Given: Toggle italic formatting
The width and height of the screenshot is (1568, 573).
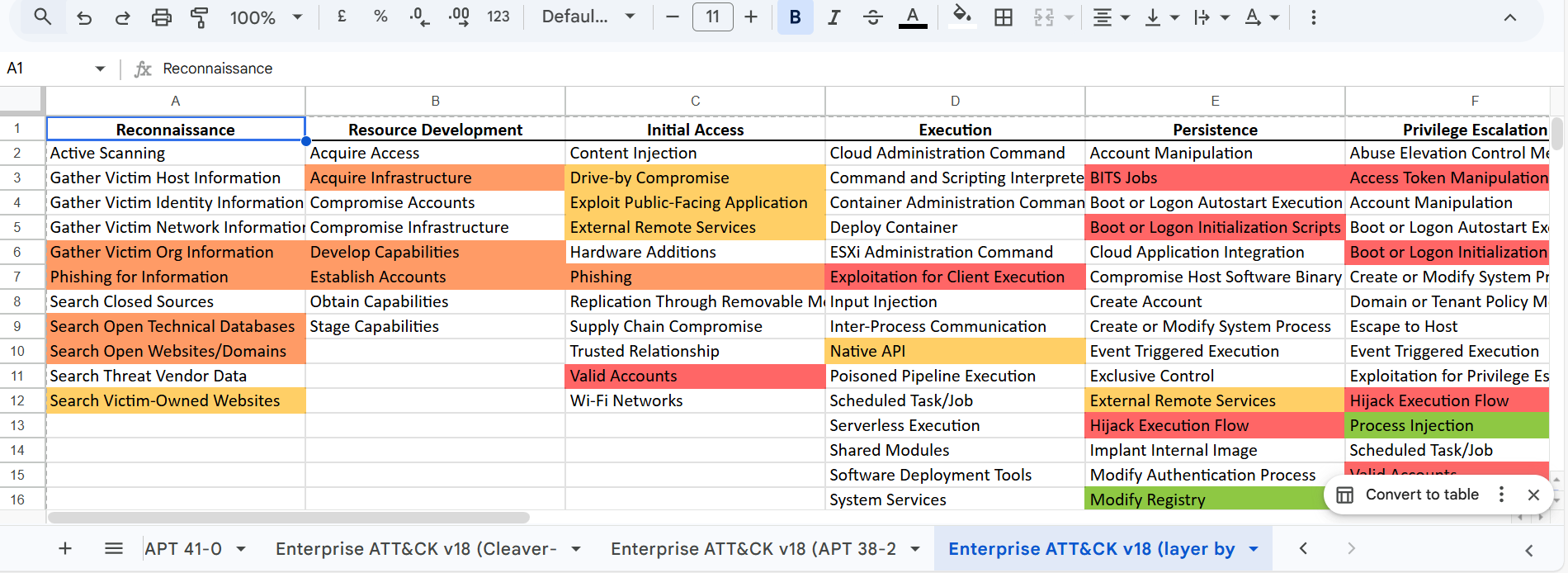Looking at the screenshot, I should 834,17.
